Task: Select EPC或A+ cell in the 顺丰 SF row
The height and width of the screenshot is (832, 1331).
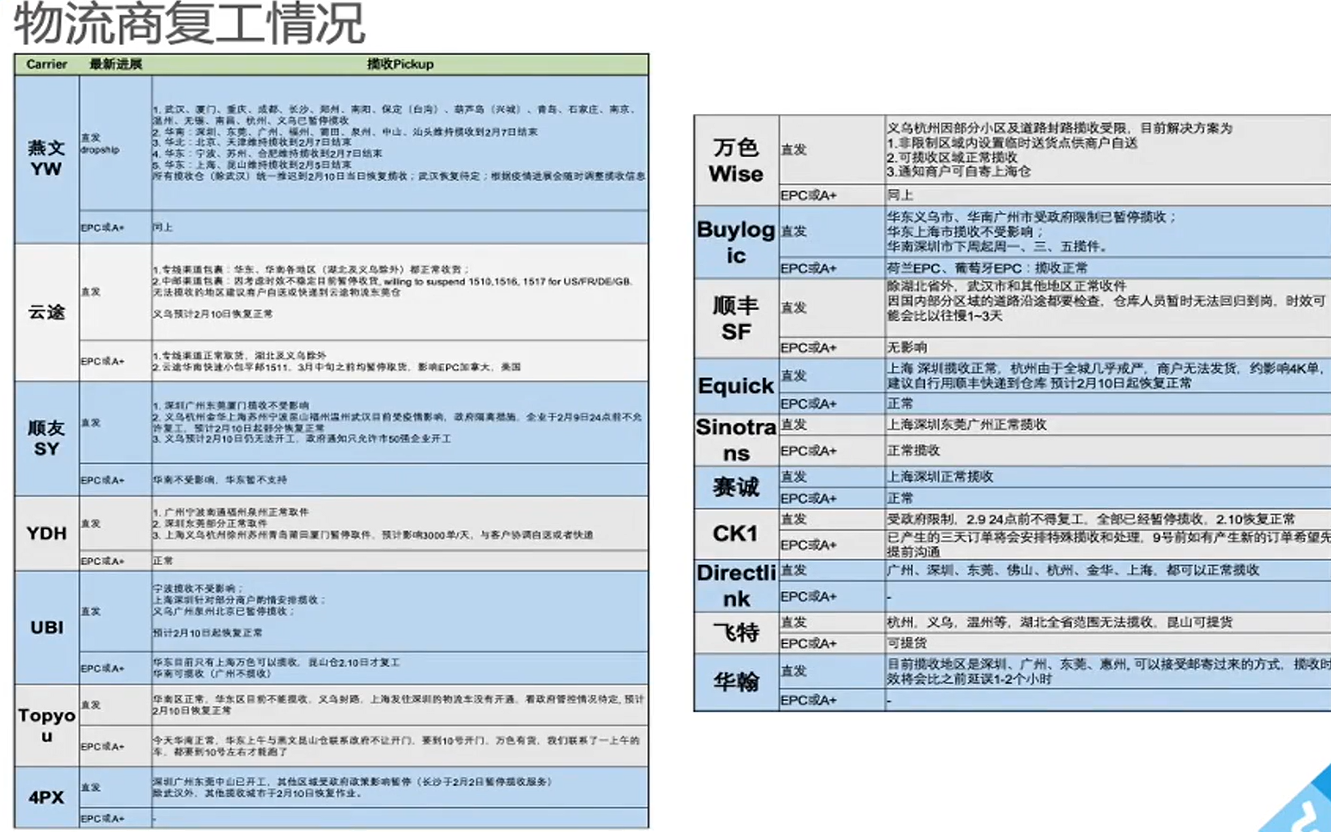Action: [831, 348]
